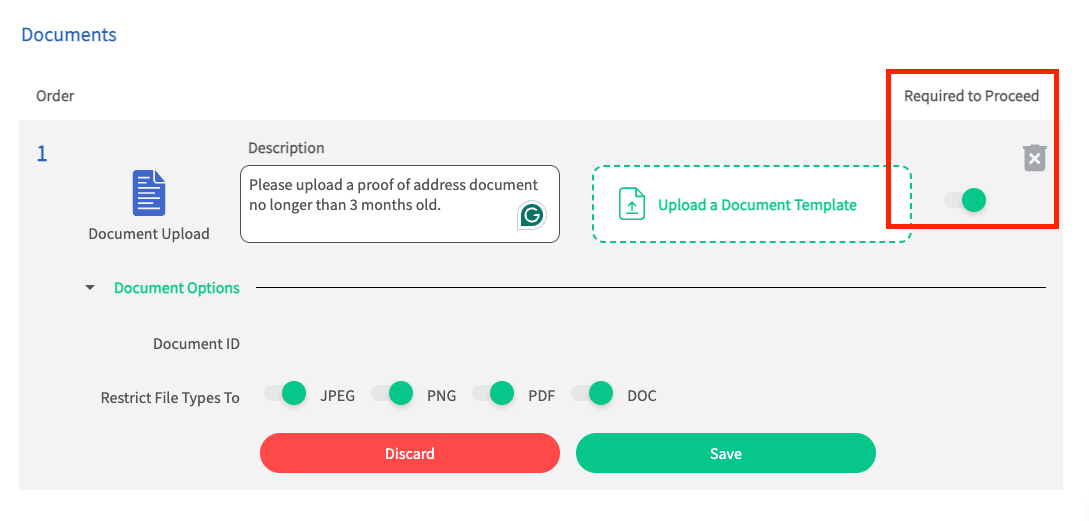Click the Grammarly icon in Description box
The width and height of the screenshot is (1089, 521).
click(x=531, y=215)
